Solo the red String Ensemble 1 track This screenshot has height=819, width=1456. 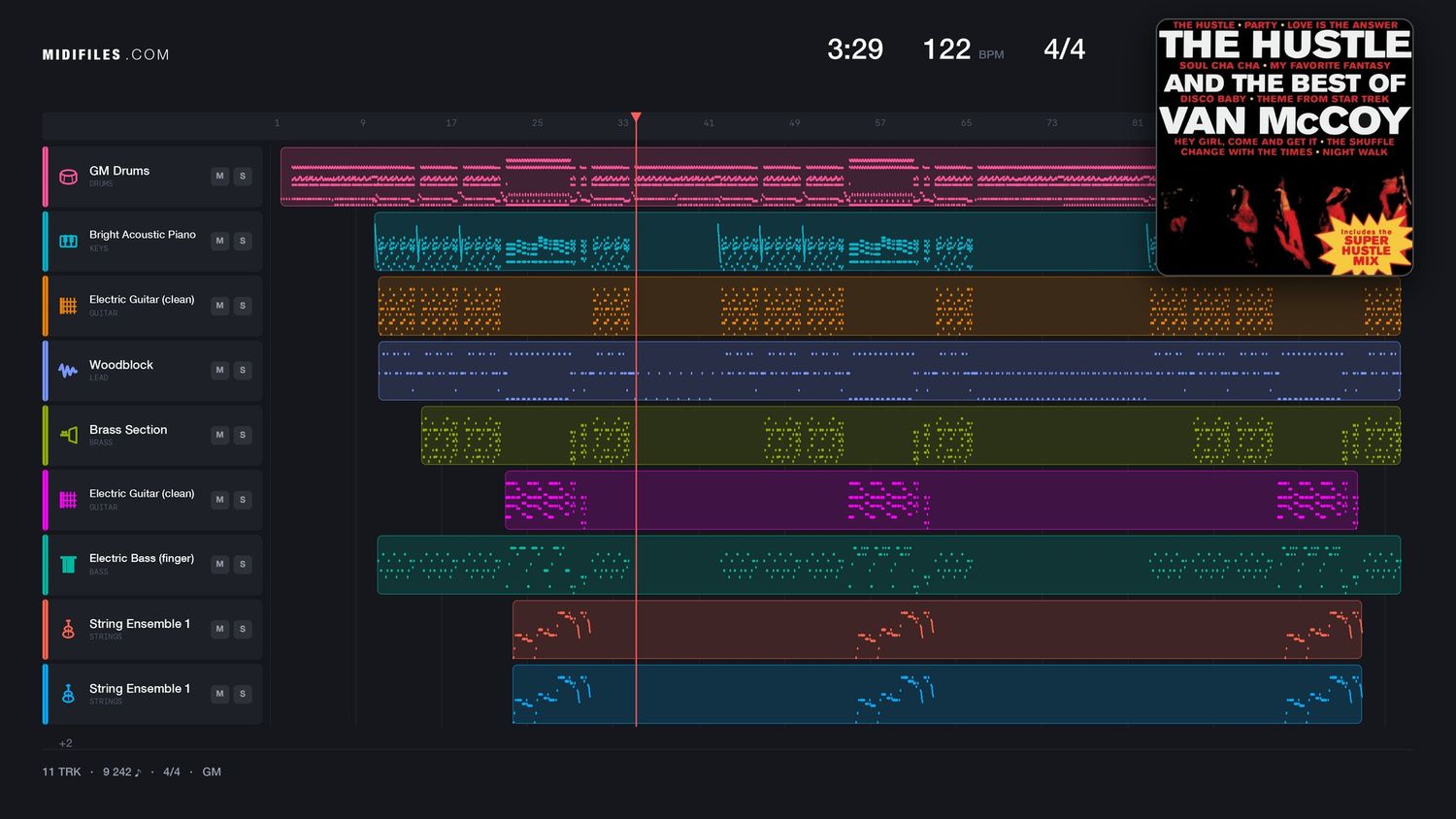click(243, 629)
